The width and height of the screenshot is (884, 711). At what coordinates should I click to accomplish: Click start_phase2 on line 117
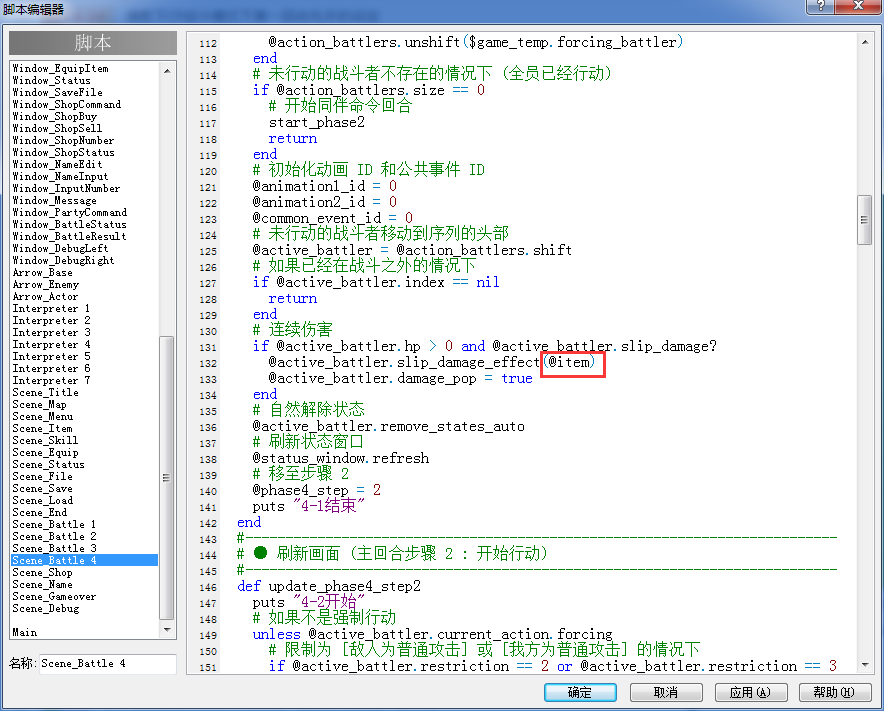(x=317, y=122)
